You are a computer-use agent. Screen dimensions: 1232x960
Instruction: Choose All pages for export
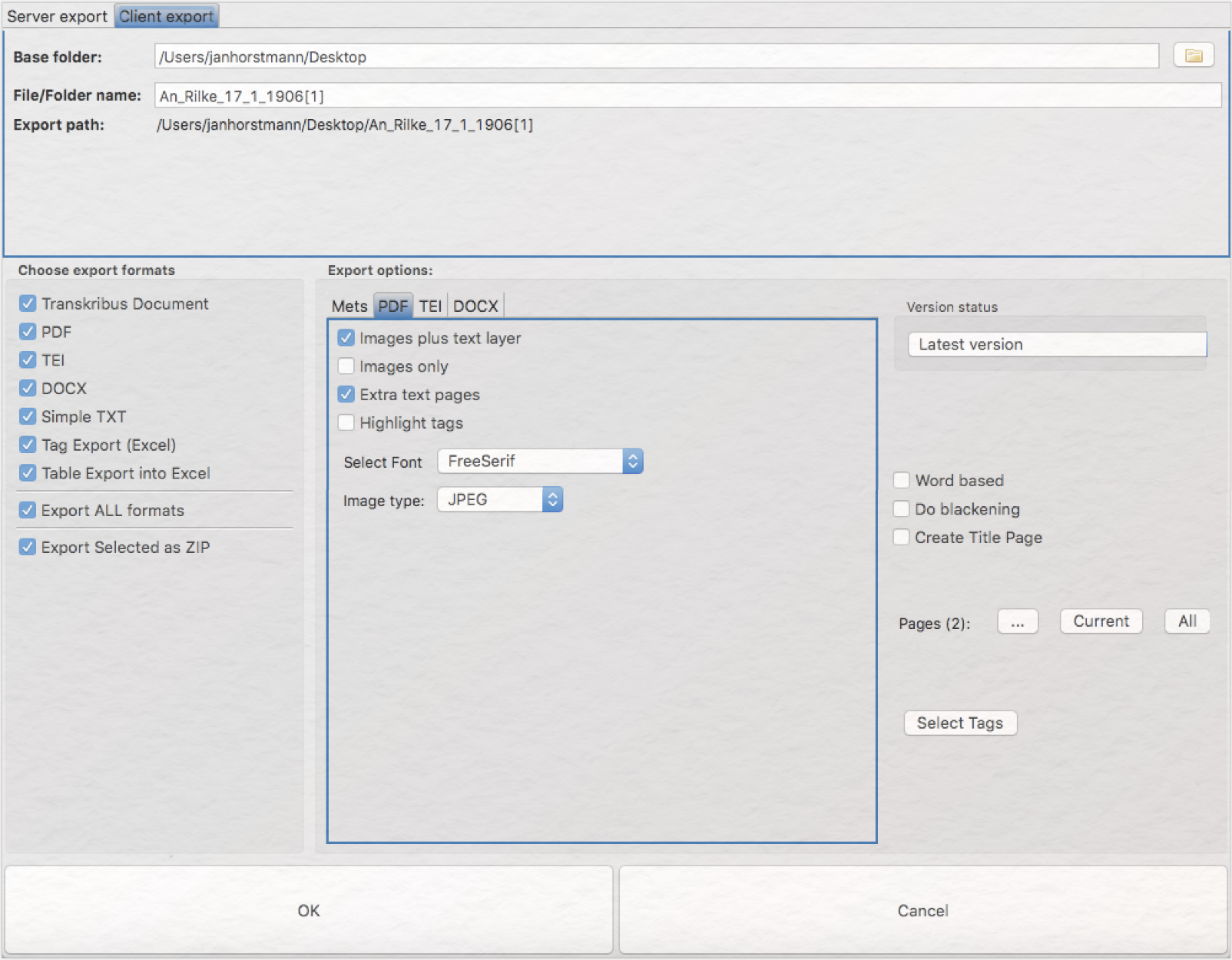coord(1187,621)
